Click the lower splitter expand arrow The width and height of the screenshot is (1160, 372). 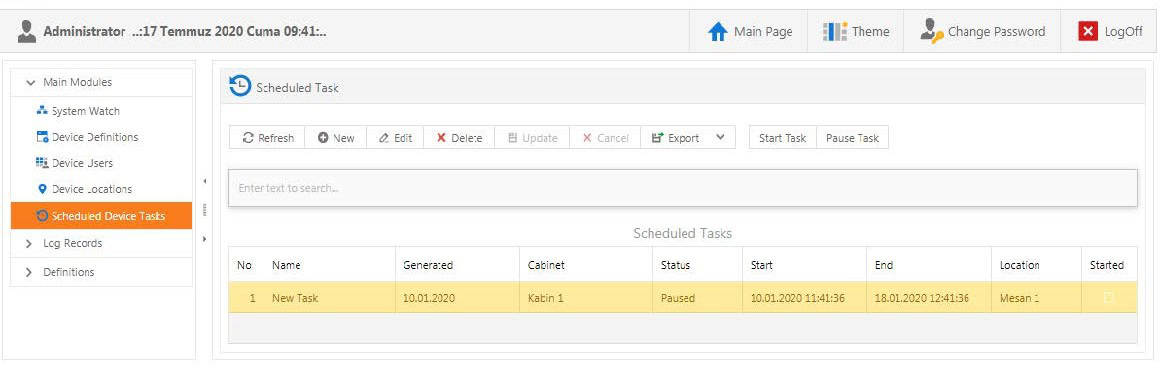pos(204,239)
